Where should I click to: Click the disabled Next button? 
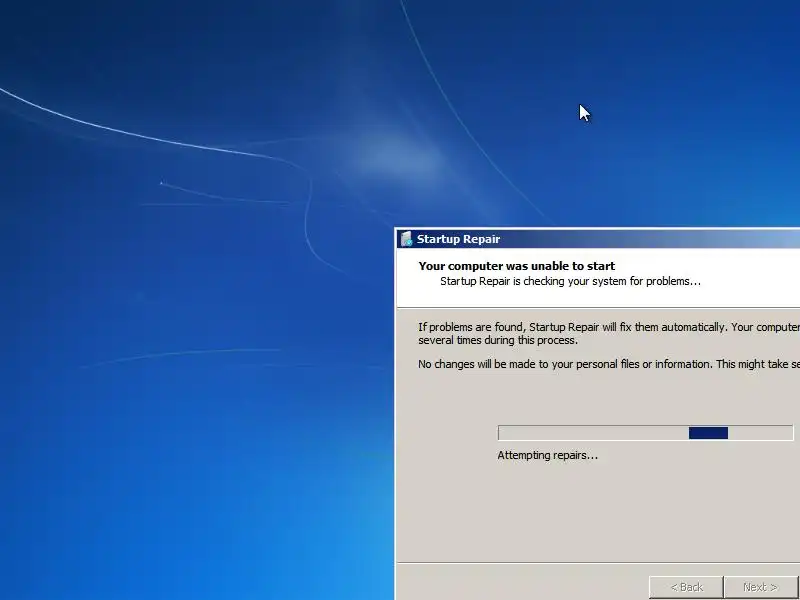[x=760, y=587]
